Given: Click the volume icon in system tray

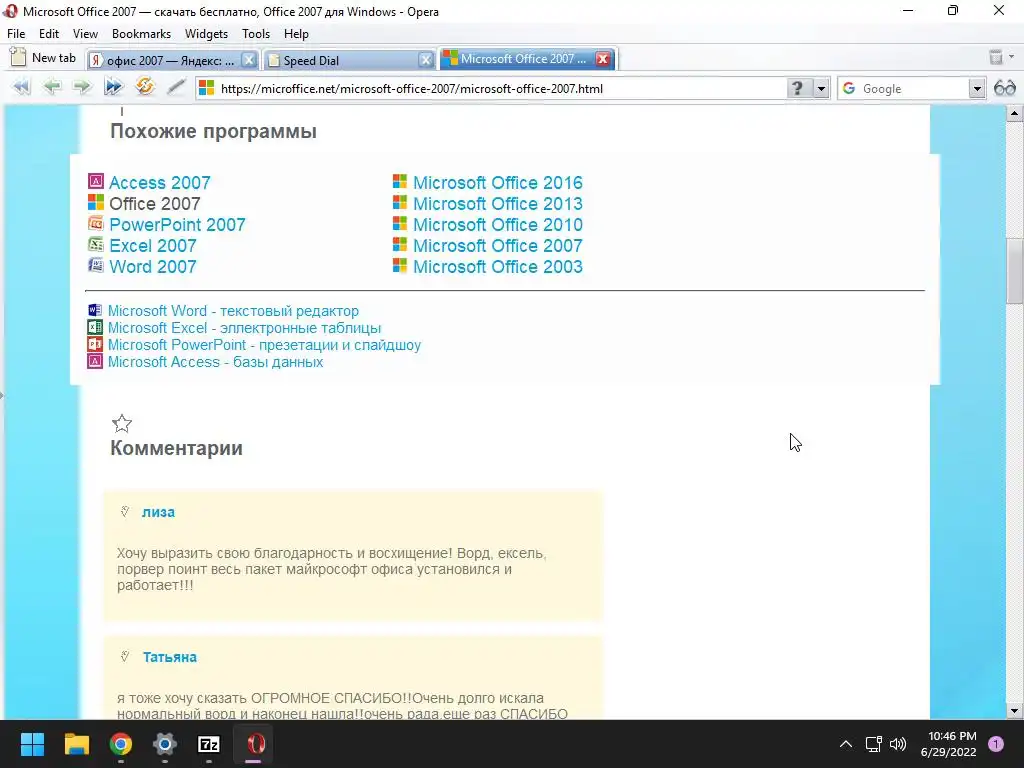Looking at the screenshot, I should tap(898, 744).
